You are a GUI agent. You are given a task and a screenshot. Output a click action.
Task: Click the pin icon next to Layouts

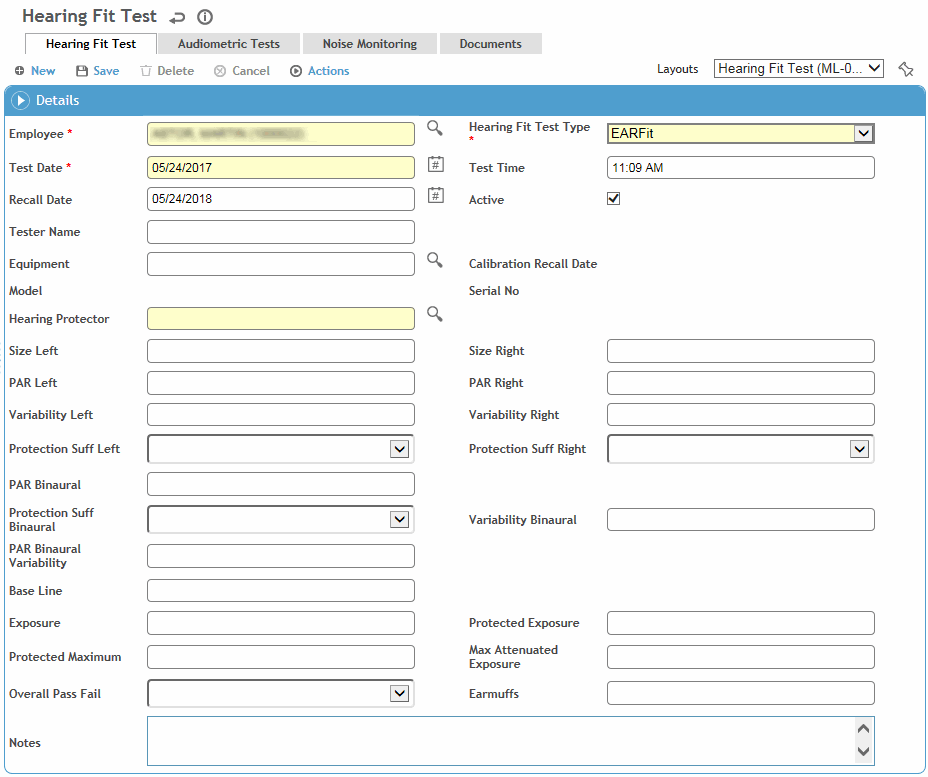click(x=905, y=69)
